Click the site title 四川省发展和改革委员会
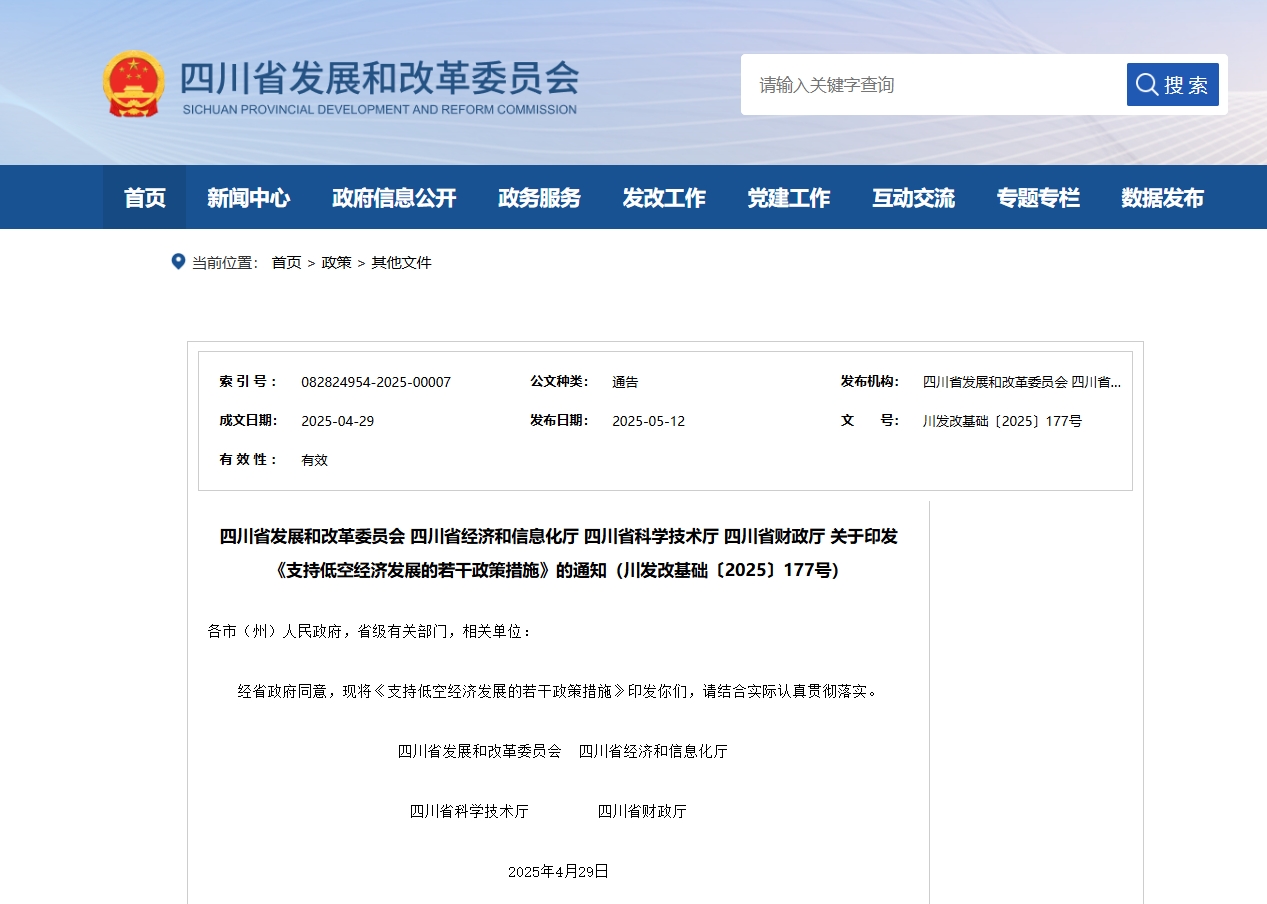1267x904 pixels. 379,79
